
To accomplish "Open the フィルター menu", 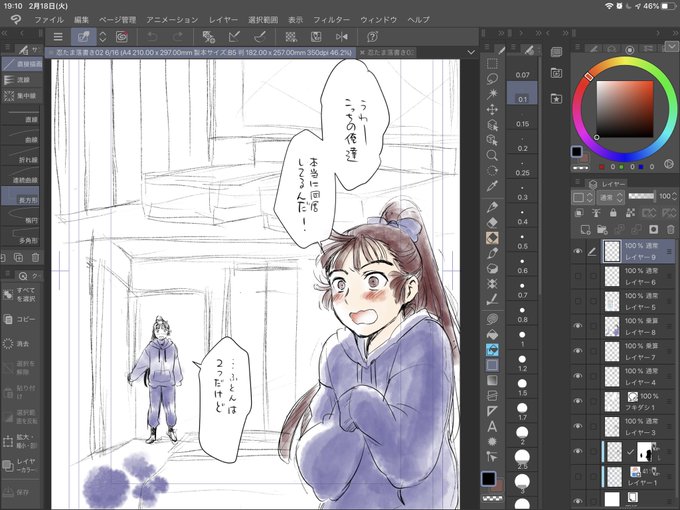I will tap(331, 20).
